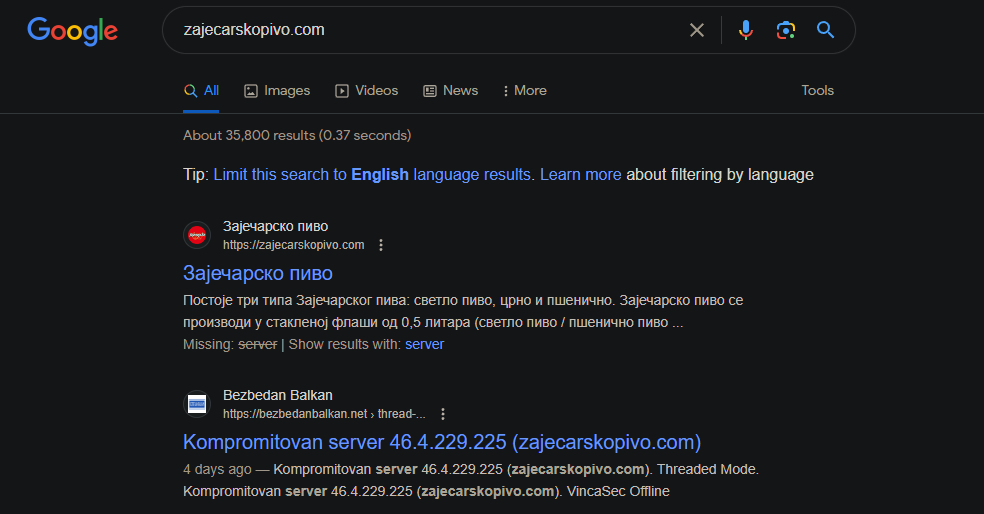Screen dimensions: 984x514
Task: Switch to the Images tab
Action: 277,91
